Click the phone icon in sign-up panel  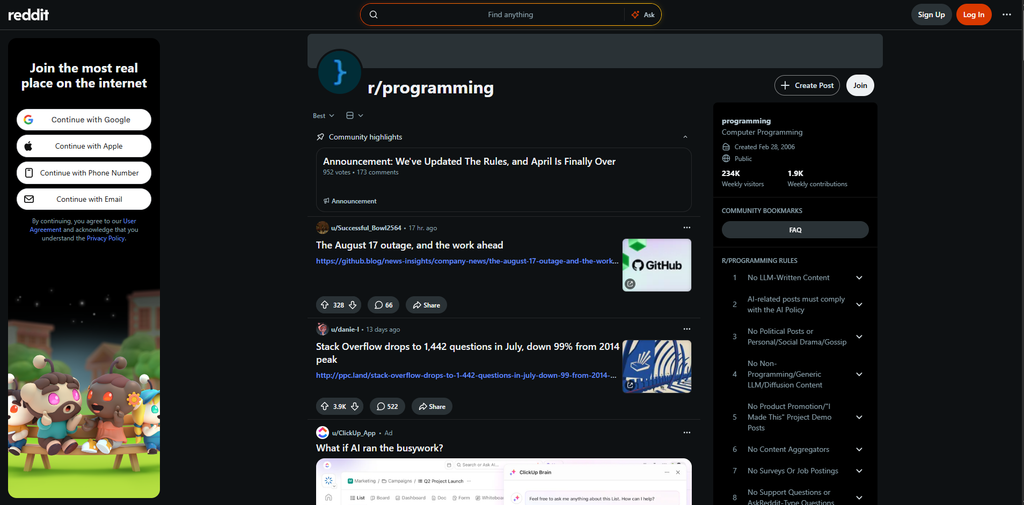point(28,173)
